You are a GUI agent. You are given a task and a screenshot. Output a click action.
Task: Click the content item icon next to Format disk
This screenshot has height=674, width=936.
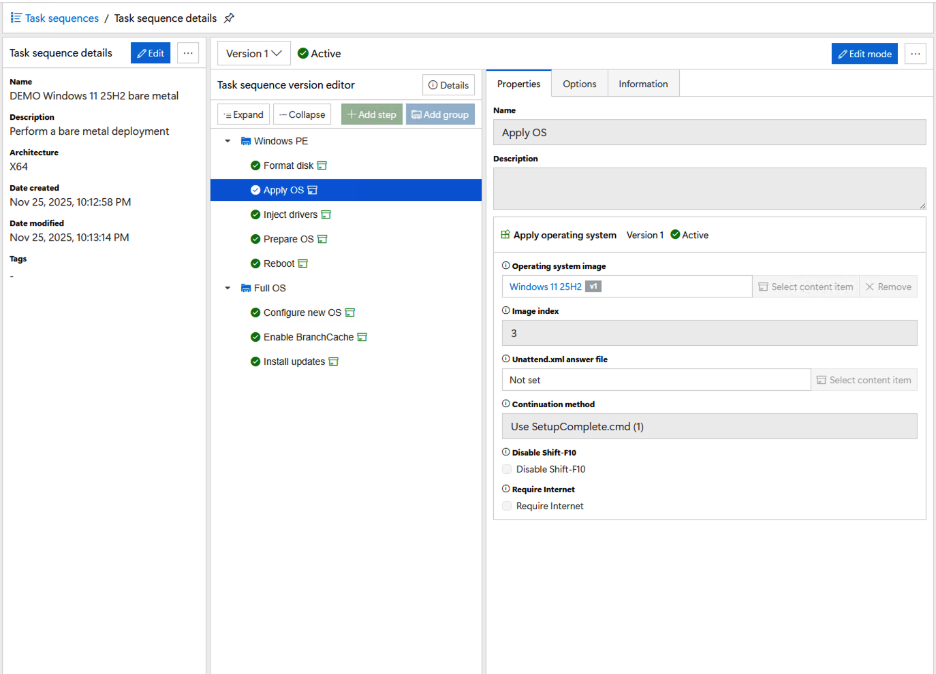[322, 166]
